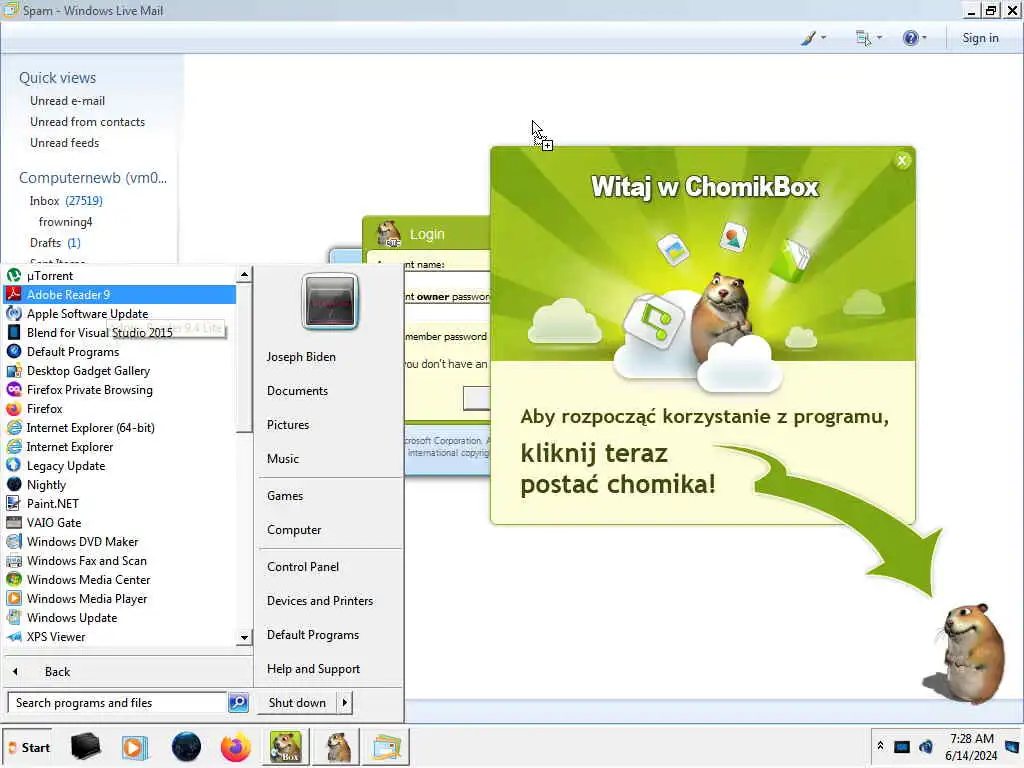Launch Firefox Private Browsing

[x=120, y=390]
